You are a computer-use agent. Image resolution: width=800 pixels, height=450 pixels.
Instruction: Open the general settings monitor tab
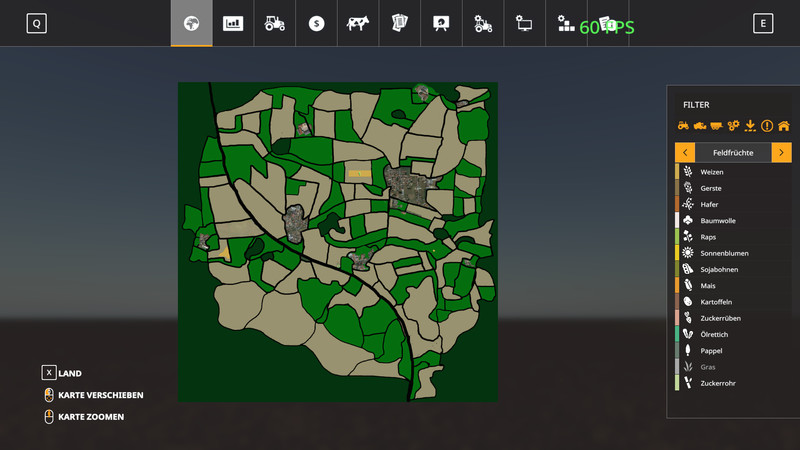(x=524, y=23)
